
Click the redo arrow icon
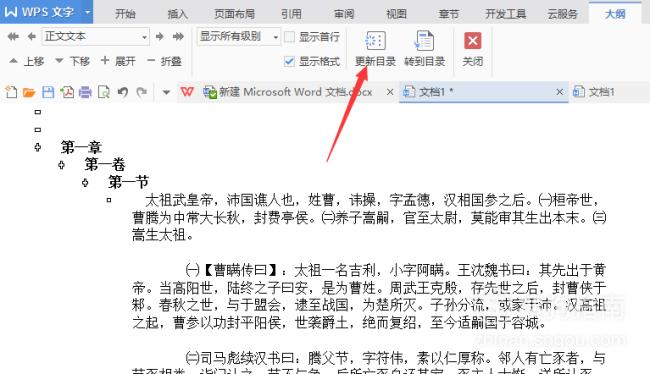coord(141,92)
